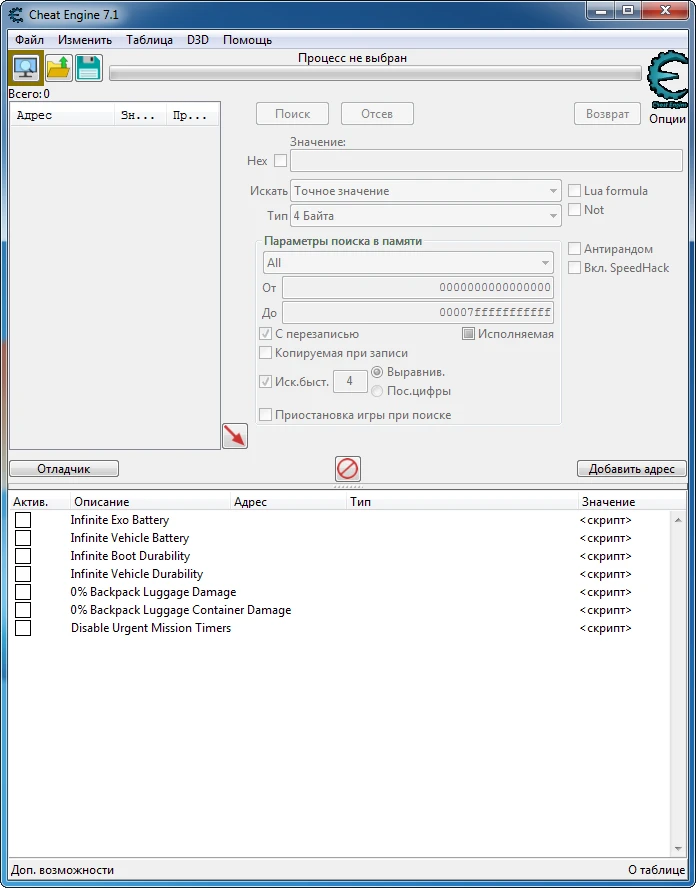Toggle Копируемая при записи checkbox

coord(265,353)
